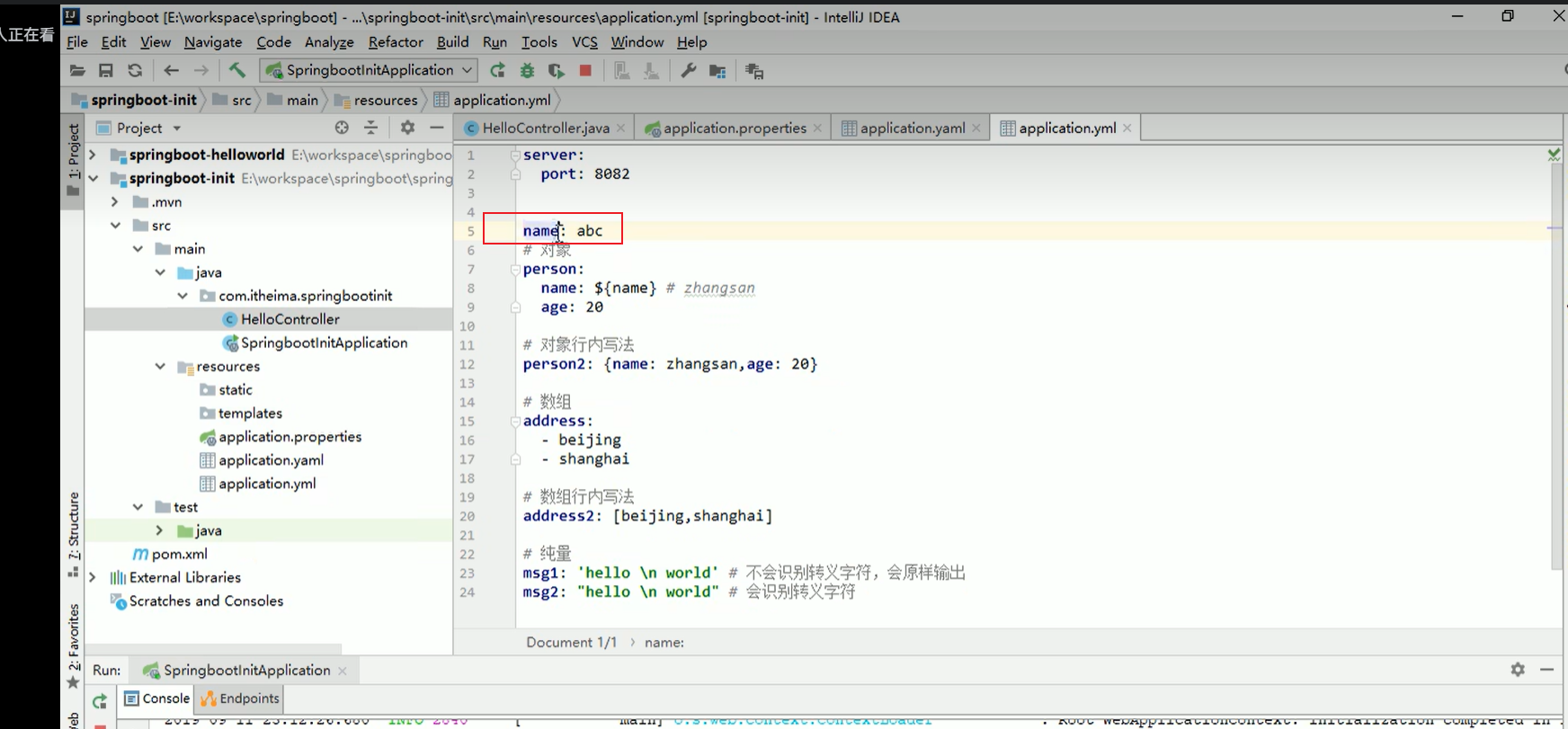
Task: Click the green inspection checkmark indicator
Action: 1554,155
